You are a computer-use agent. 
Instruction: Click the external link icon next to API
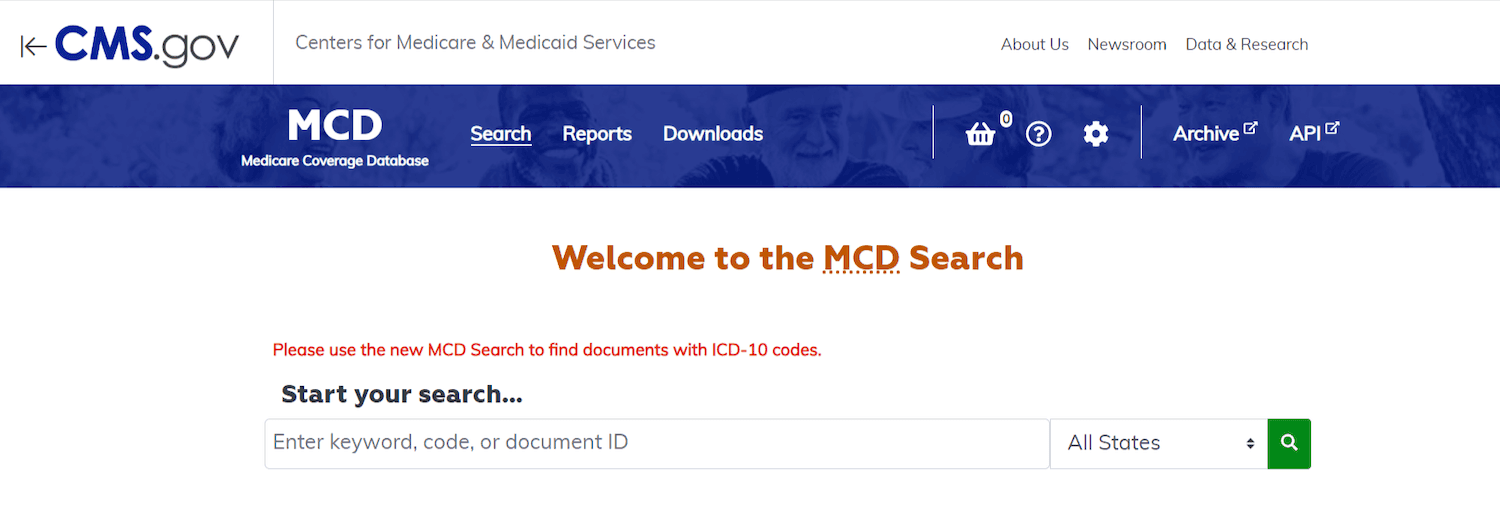click(x=1332, y=128)
